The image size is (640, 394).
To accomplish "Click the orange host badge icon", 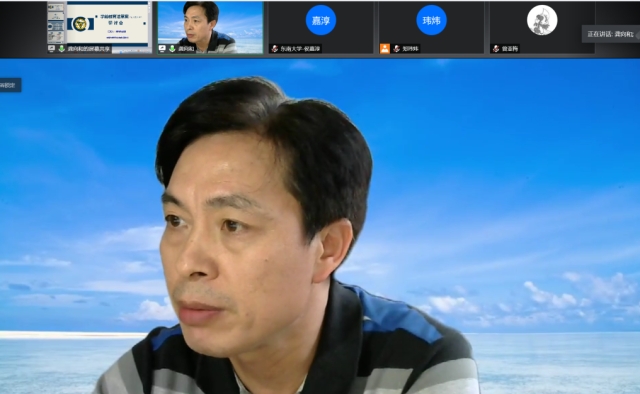I will [385, 49].
